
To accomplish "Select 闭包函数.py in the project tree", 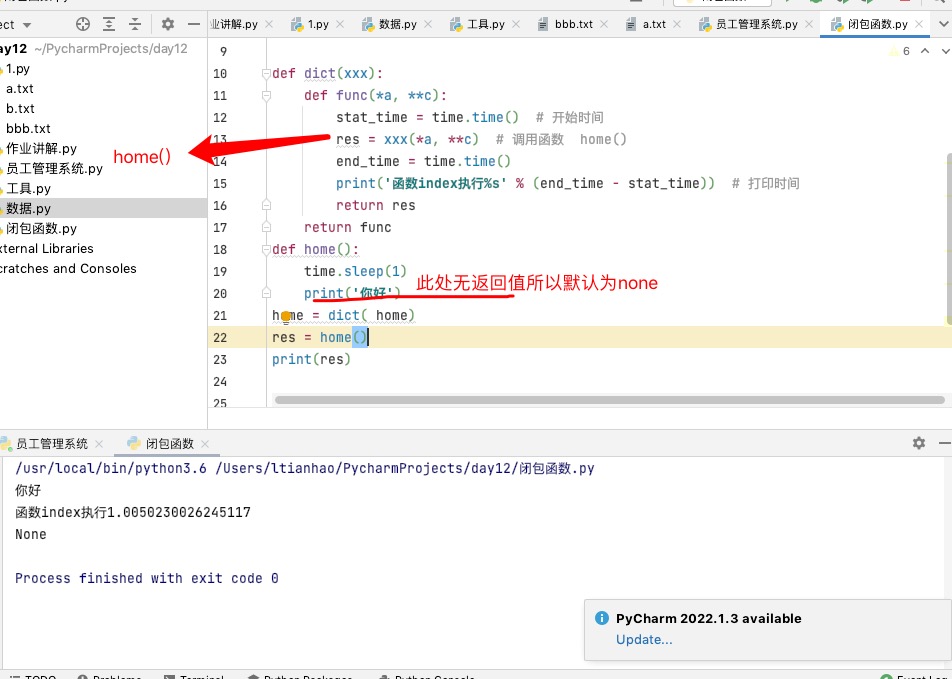I will [x=41, y=229].
